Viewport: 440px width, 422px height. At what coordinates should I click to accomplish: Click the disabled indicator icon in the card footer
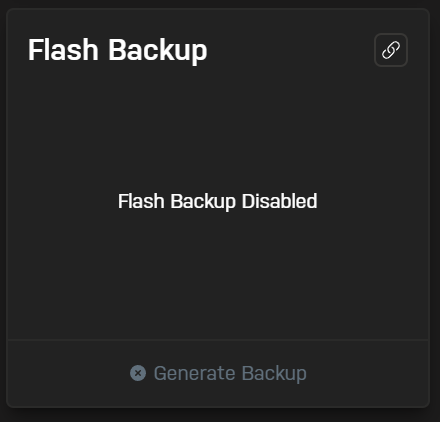138,373
